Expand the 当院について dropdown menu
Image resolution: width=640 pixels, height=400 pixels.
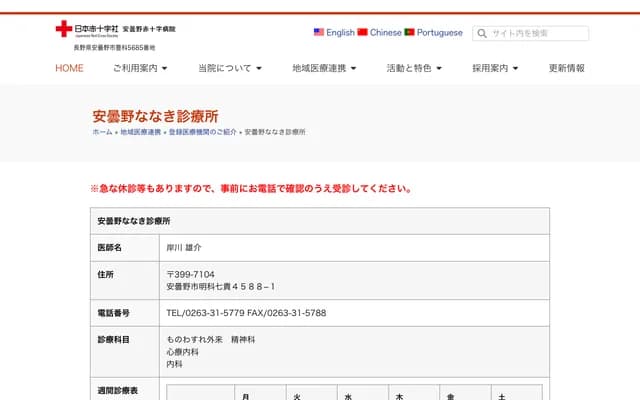click(x=229, y=69)
